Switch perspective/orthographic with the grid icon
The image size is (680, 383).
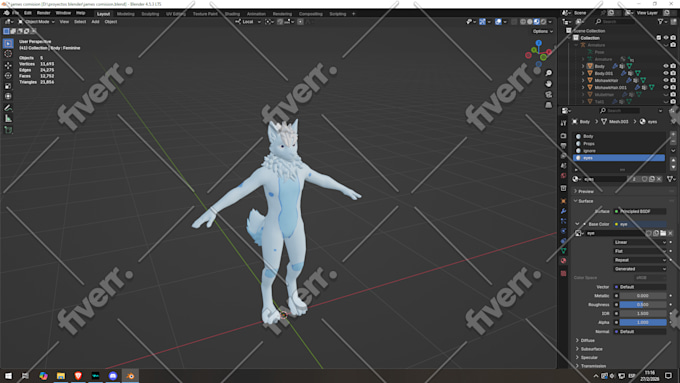(x=549, y=105)
